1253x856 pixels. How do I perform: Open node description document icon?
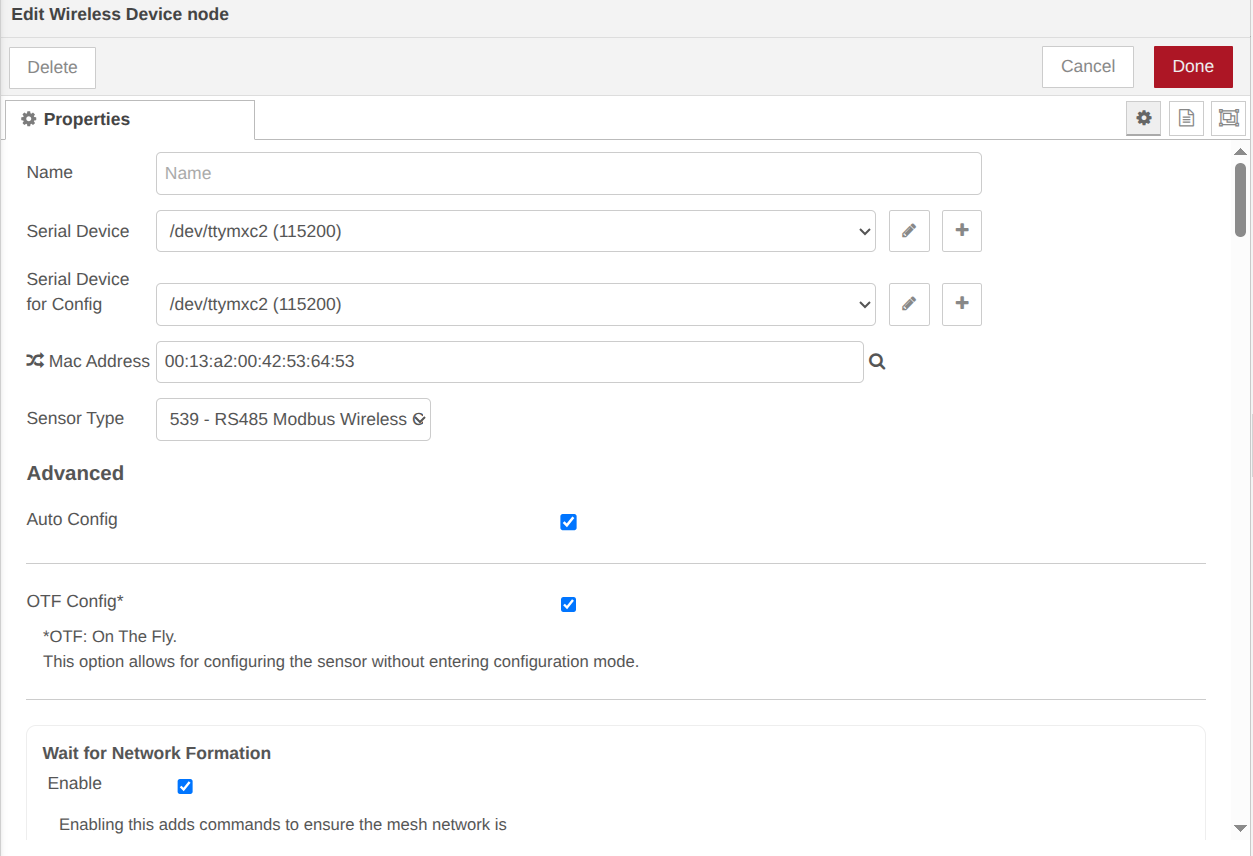(1186, 118)
